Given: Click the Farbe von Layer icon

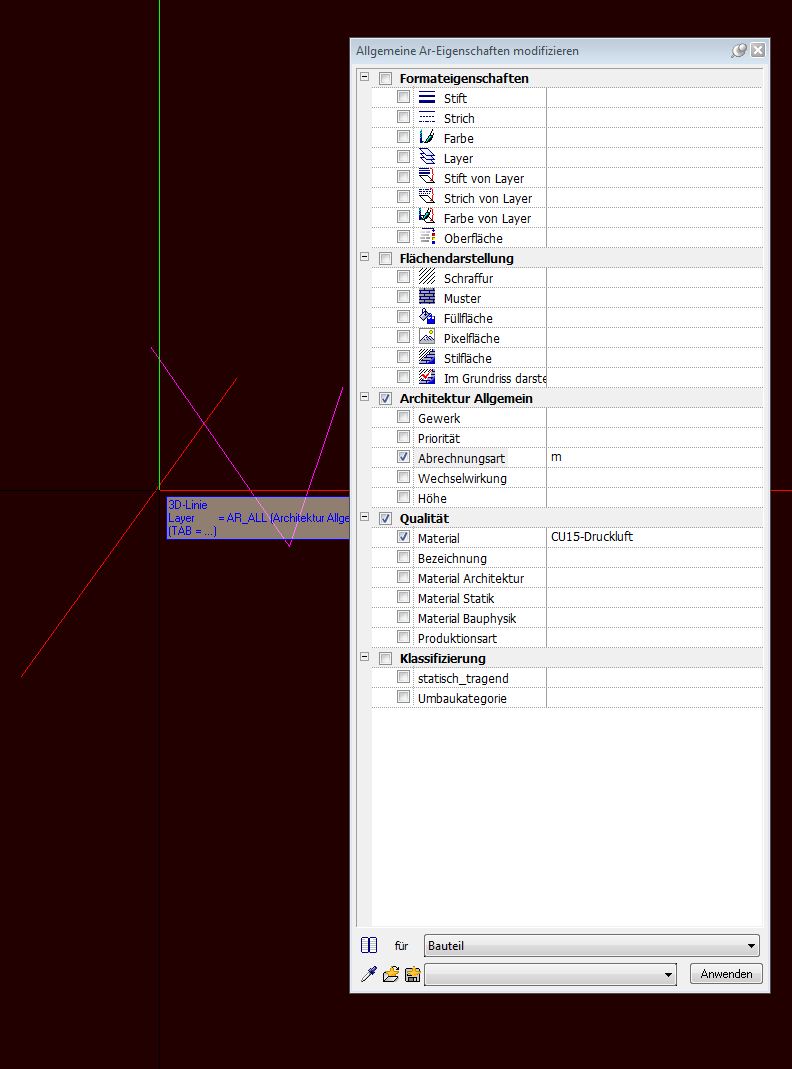Looking at the screenshot, I should click(x=427, y=217).
